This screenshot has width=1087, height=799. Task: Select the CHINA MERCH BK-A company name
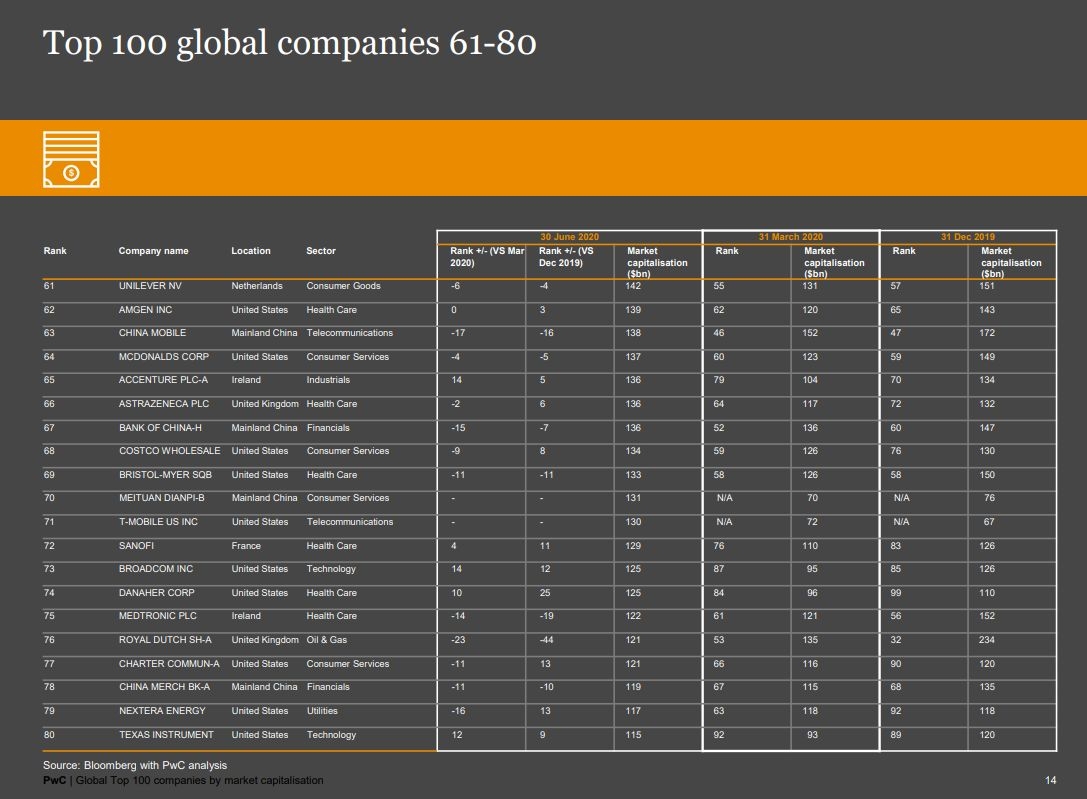tap(164, 687)
